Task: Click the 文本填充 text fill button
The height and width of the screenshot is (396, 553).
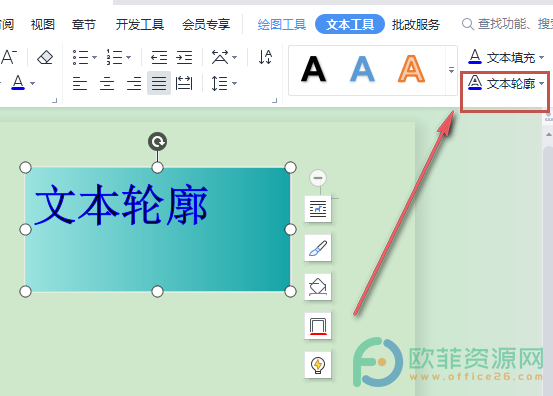Action: pyautogui.click(x=501, y=57)
